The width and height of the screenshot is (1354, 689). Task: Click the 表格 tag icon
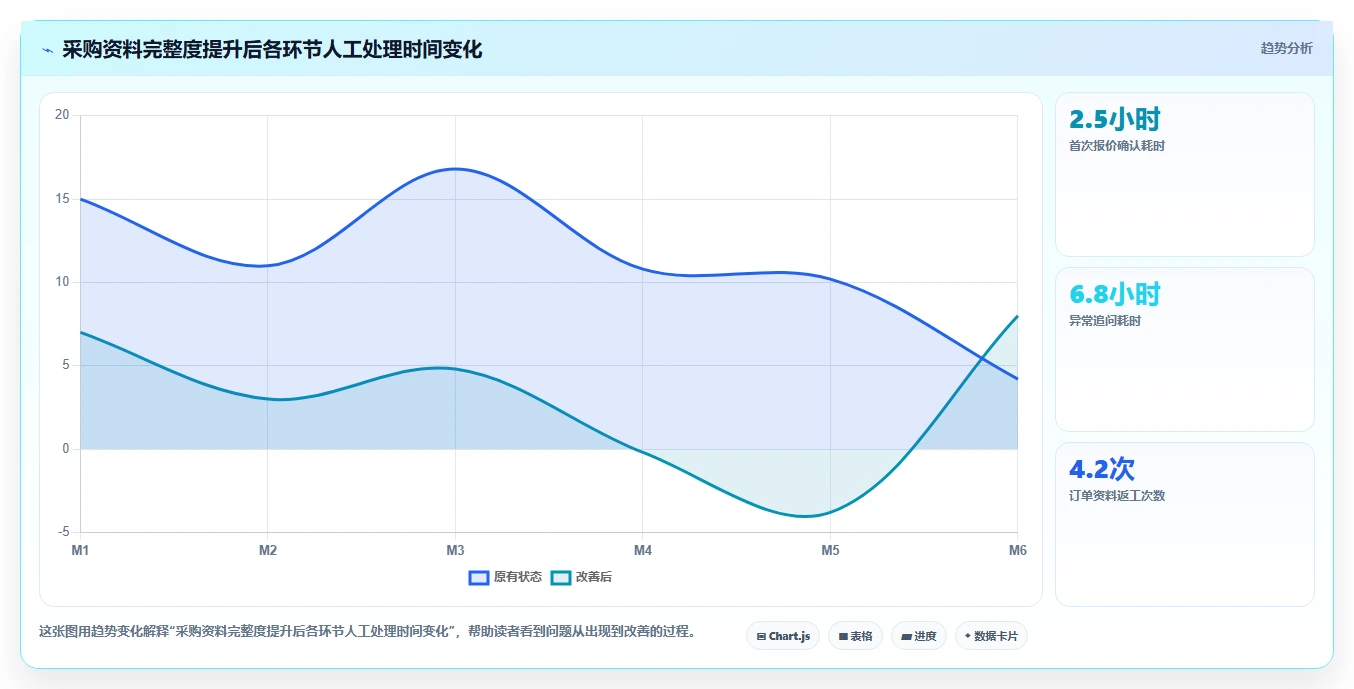[x=843, y=636]
